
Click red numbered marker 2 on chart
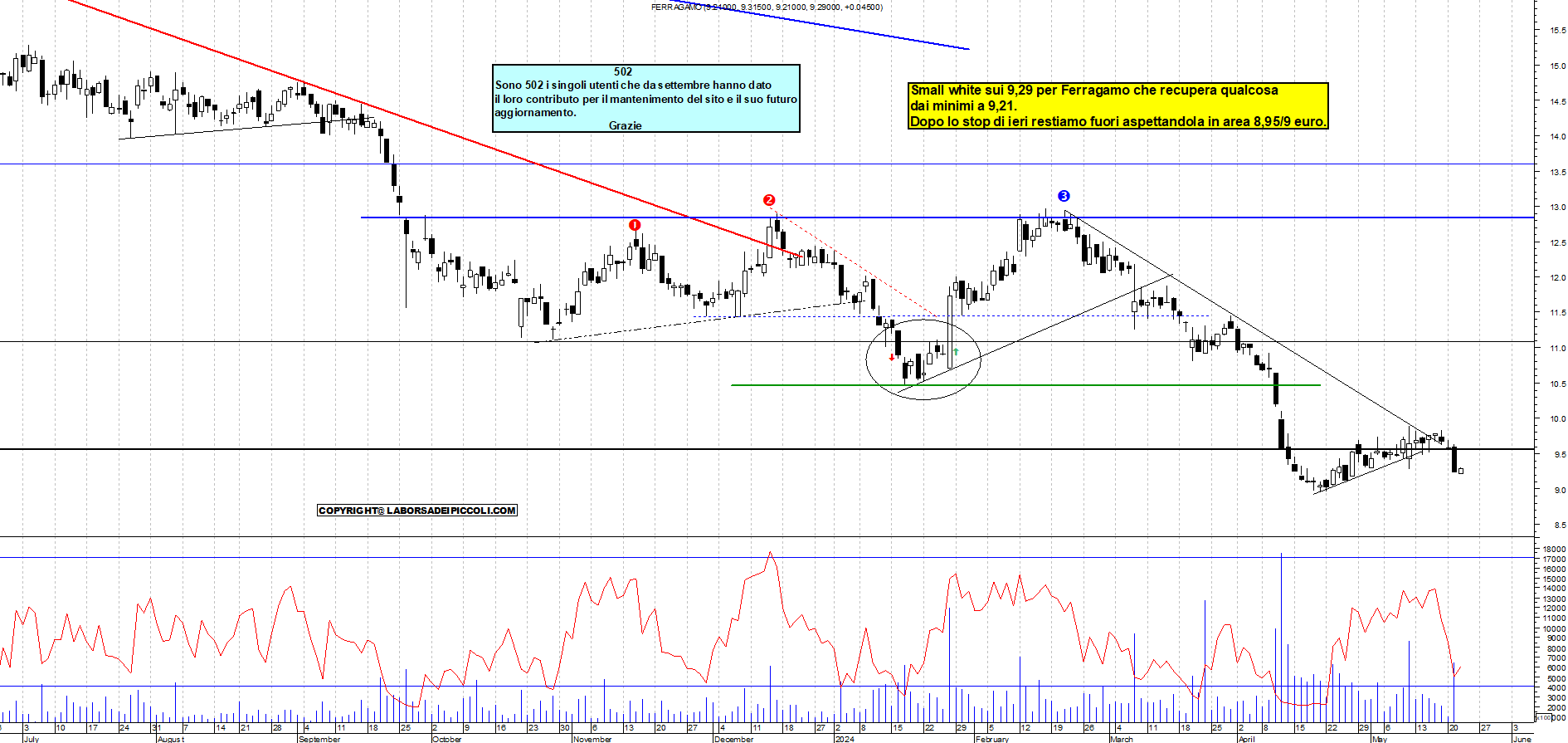pyautogui.click(x=769, y=200)
